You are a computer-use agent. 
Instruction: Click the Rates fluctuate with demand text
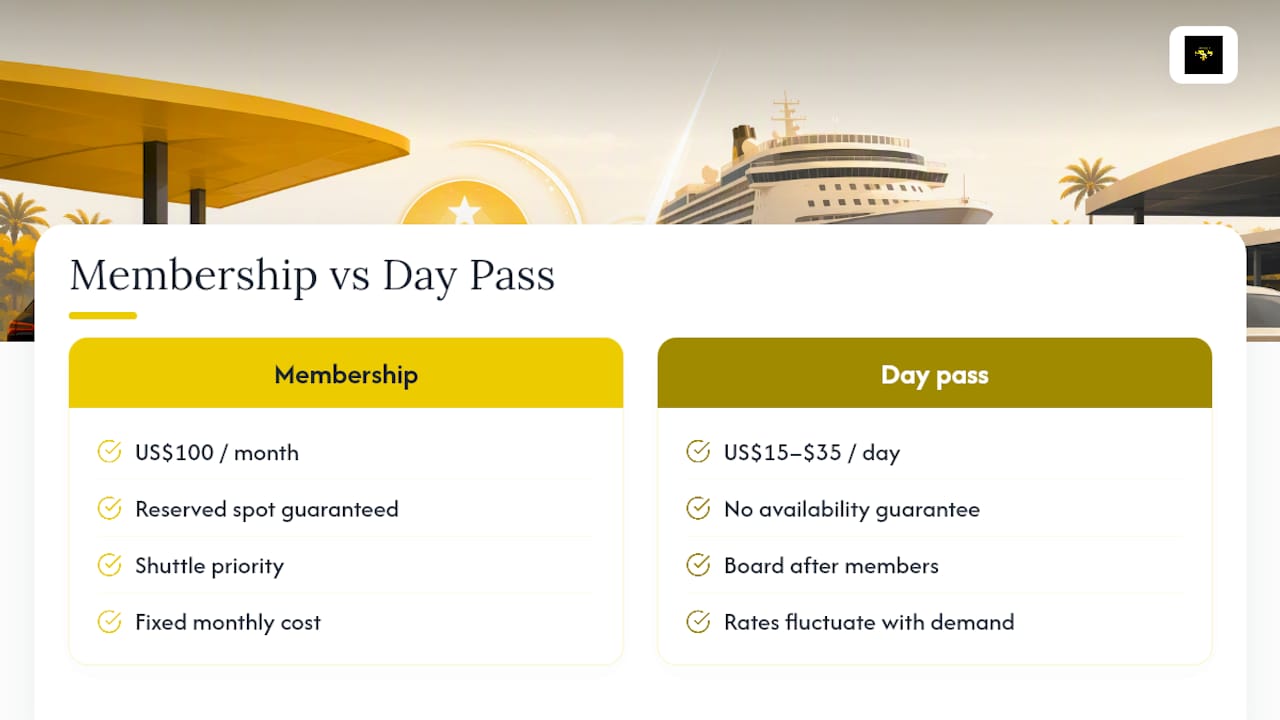click(869, 622)
